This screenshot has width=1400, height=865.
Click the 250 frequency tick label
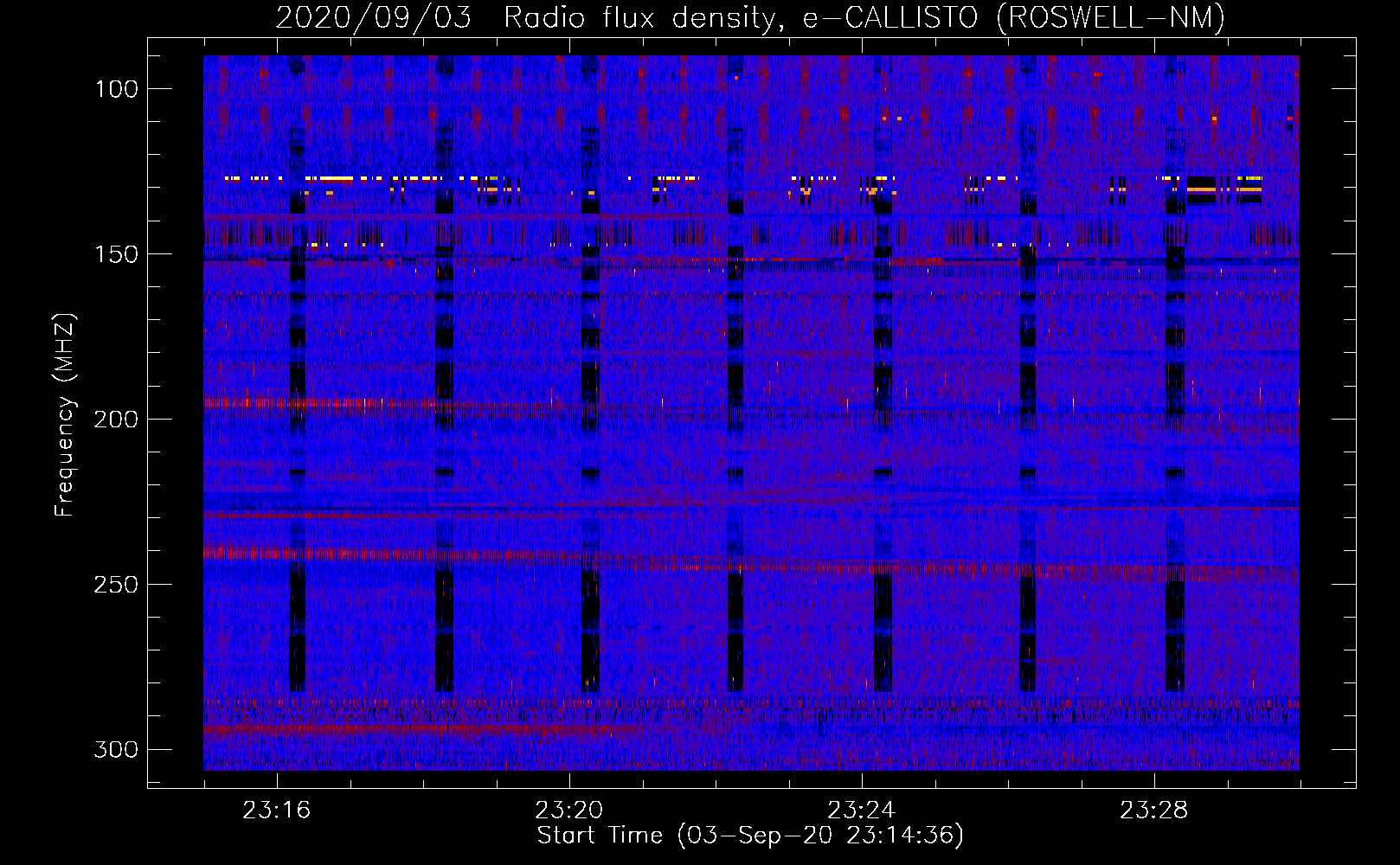(116, 585)
